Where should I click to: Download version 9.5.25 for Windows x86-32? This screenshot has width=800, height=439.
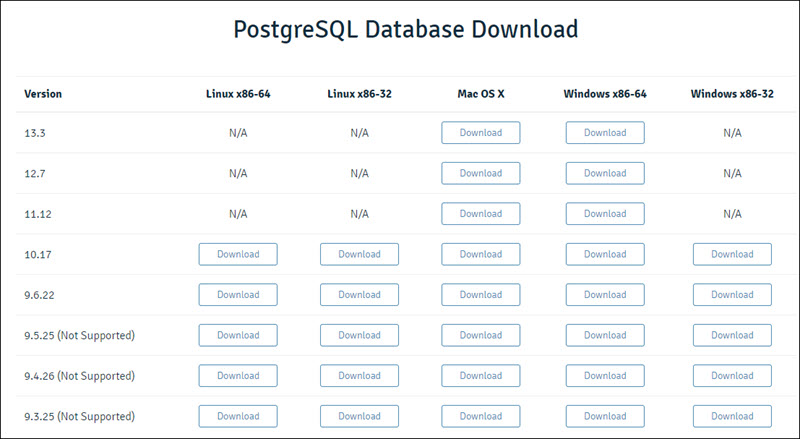(732, 335)
